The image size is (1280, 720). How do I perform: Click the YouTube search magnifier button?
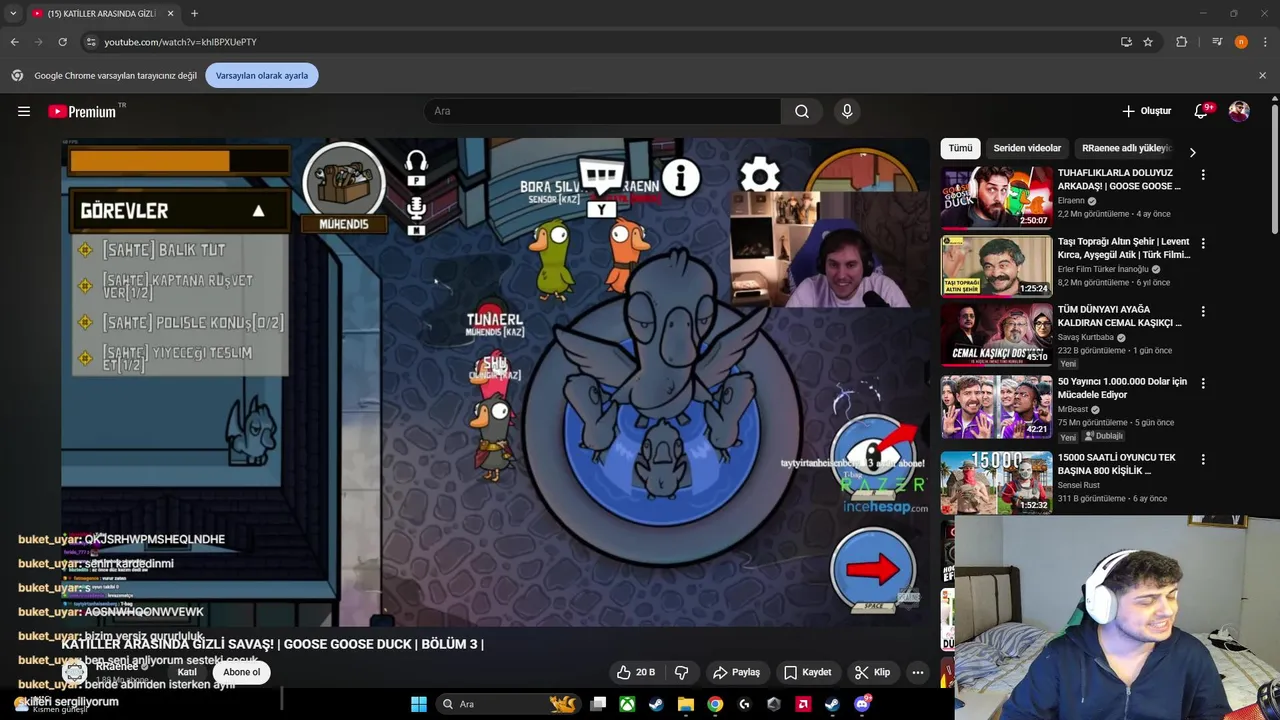[802, 112]
